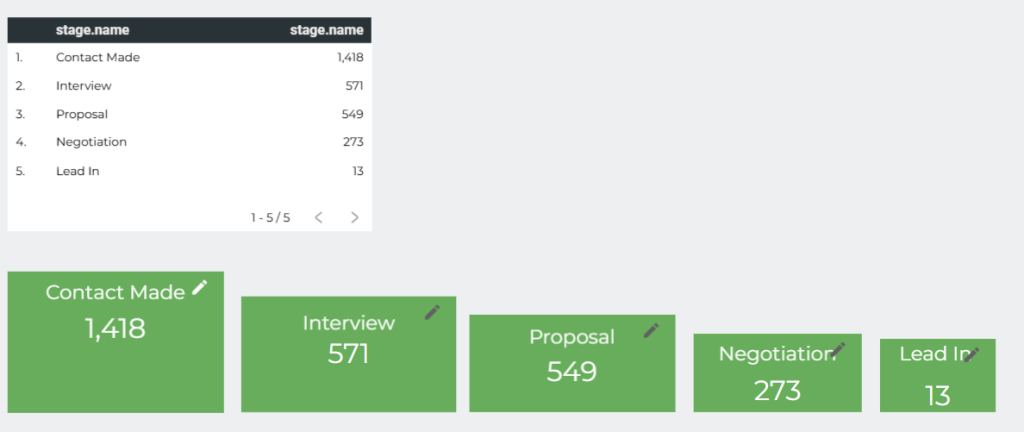The width and height of the screenshot is (1024, 432).
Task: Click the 549 value on Proposal scorecard
Action: click(x=571, y=371)
